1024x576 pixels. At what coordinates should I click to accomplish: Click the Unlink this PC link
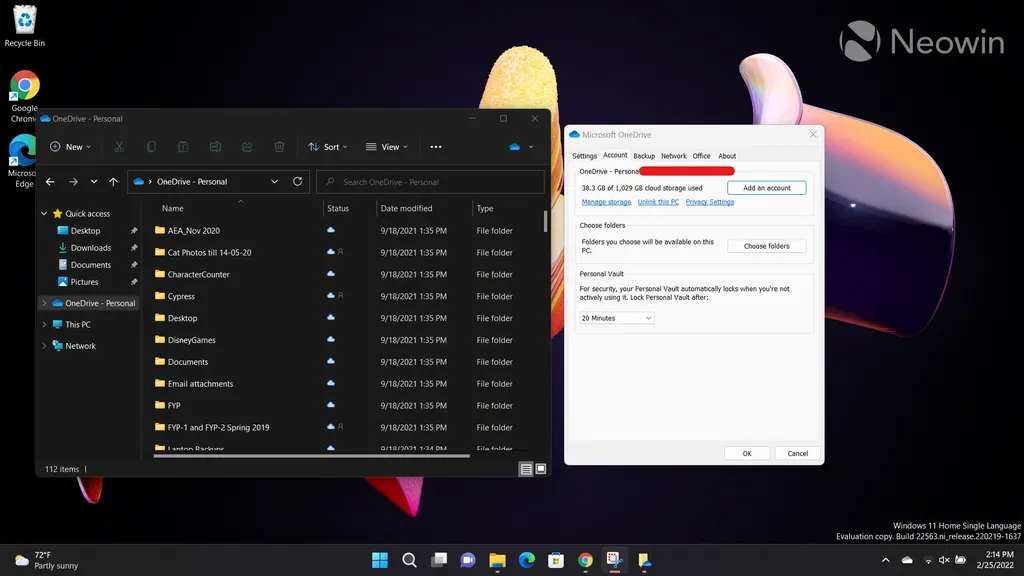[658, 202]
